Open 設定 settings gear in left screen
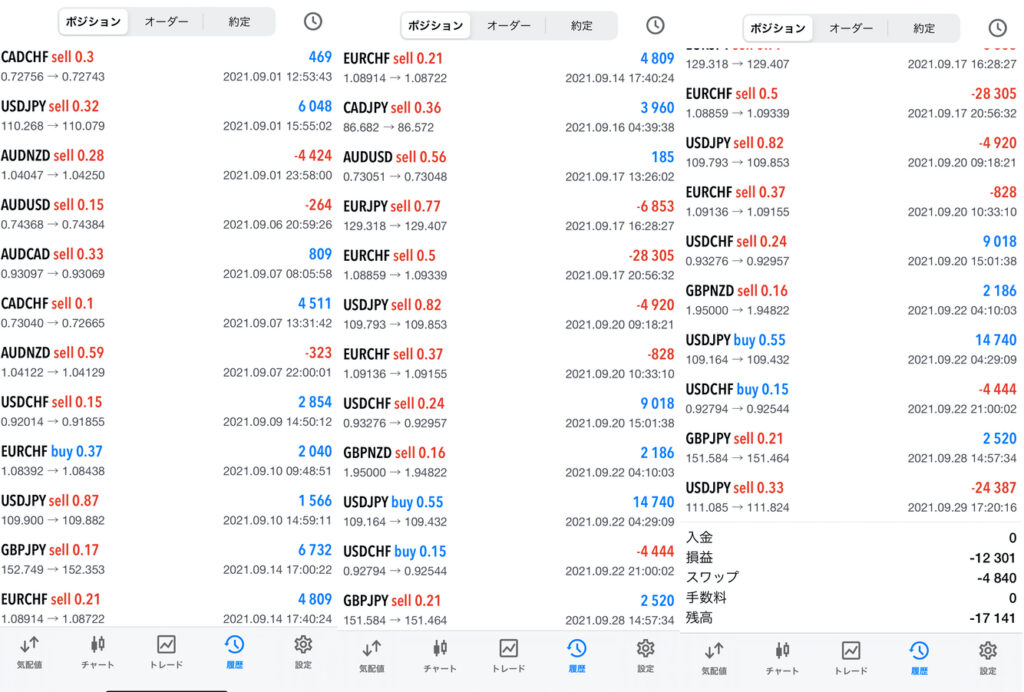Screen dimensions: 1024x692 (x=303, y=651)
